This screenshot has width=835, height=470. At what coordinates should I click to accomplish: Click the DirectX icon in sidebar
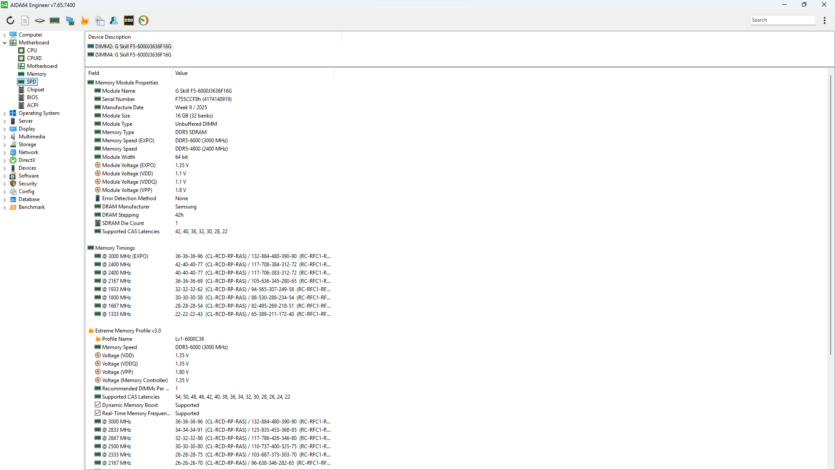(13, 160)
